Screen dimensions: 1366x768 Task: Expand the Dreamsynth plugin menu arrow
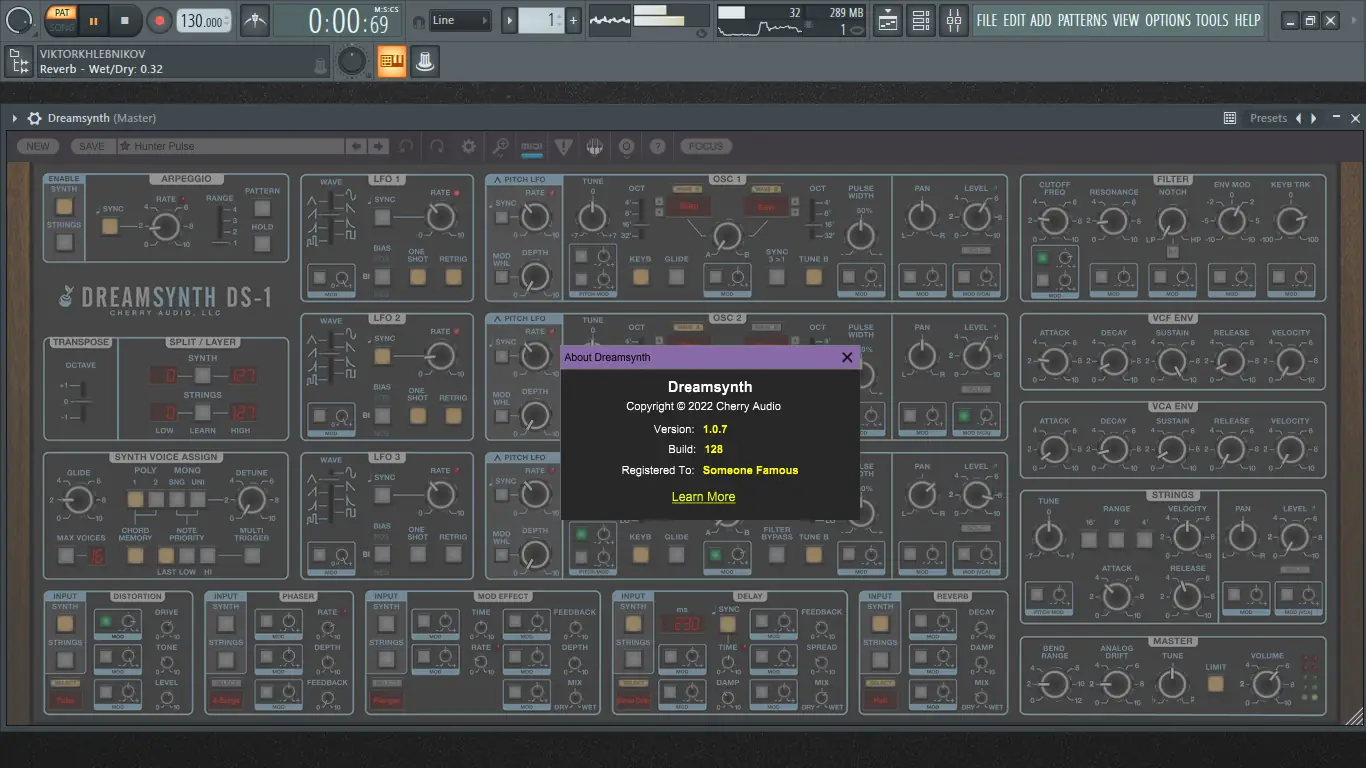(x=15, y=118)
